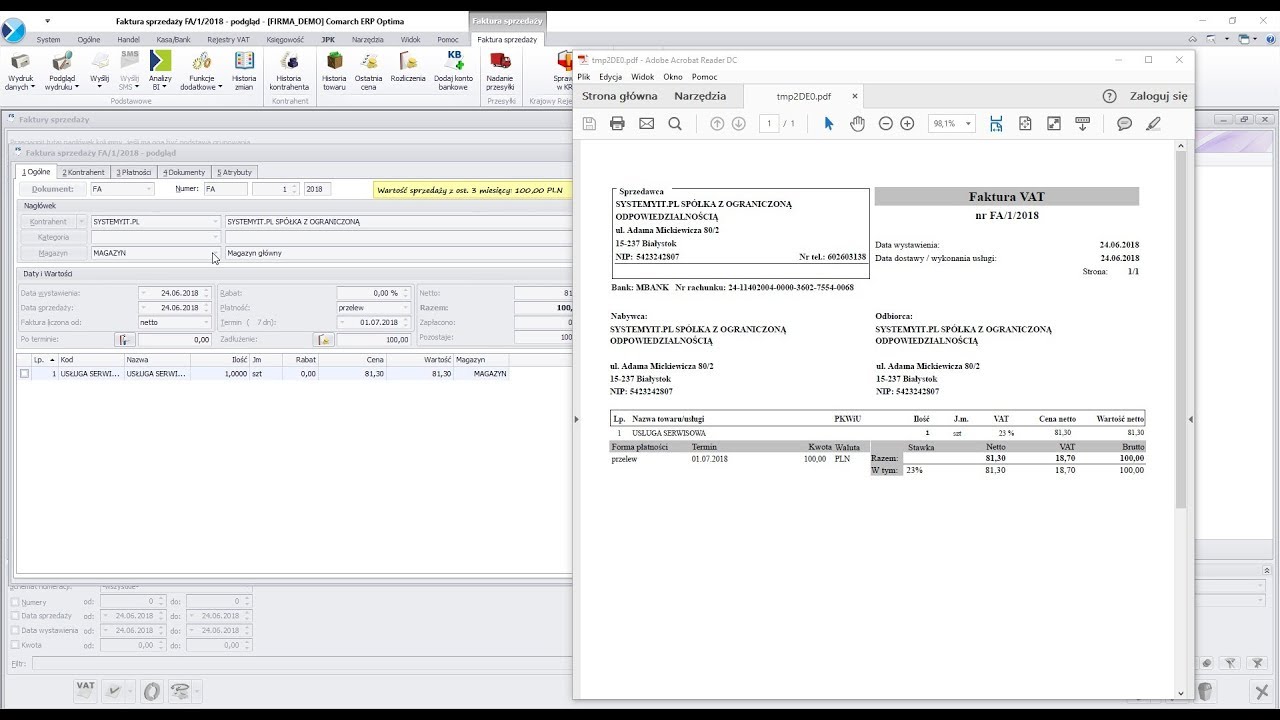The image size is (1280, 720).
Task: Select the highlight pen tool in Acrobat
Action: 1153,123
